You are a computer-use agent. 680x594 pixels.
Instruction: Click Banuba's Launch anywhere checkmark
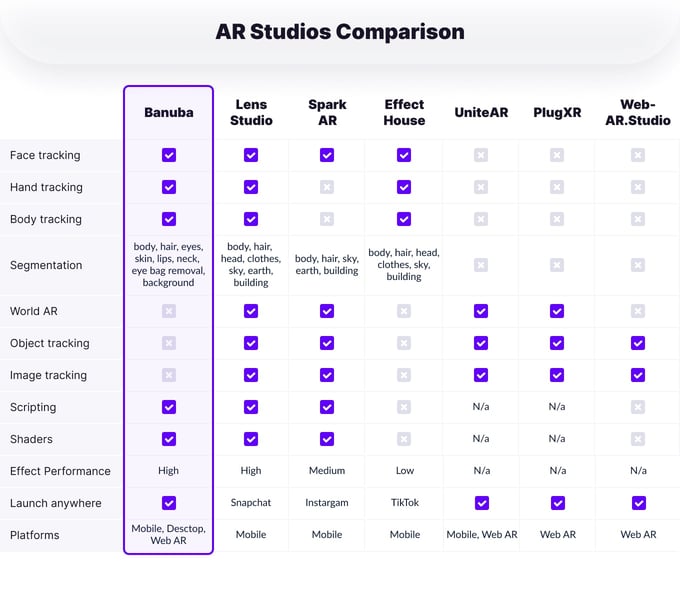point(169,503)
